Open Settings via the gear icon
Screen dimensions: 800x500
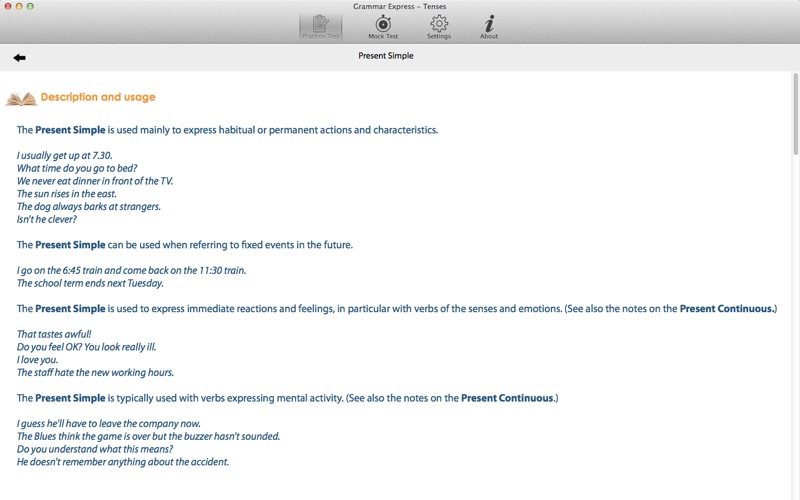[439, 27]
